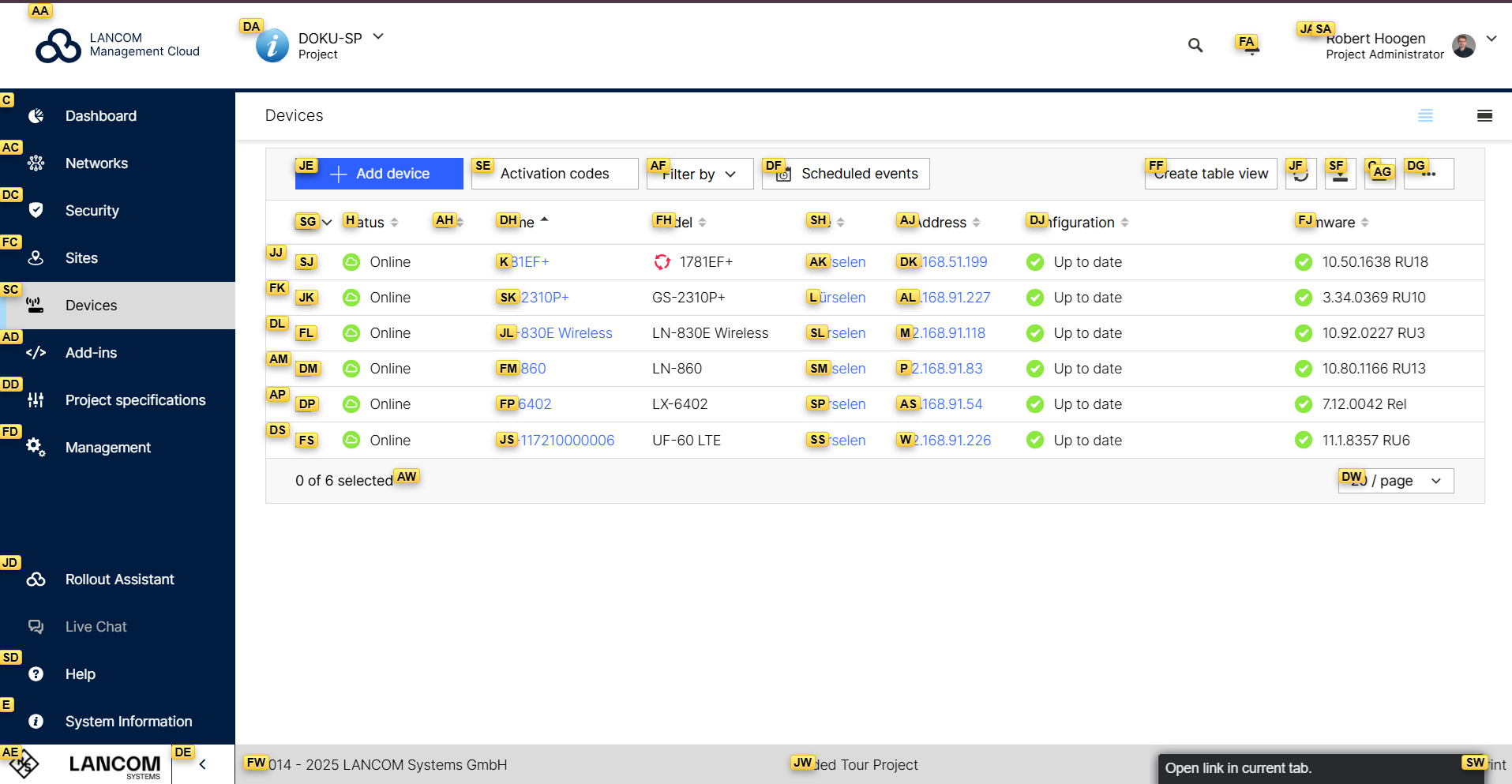The height and width of the screenshot is (784, 1512).
Task: Click the refresh table icon button
Action: tap(1300, 174)
